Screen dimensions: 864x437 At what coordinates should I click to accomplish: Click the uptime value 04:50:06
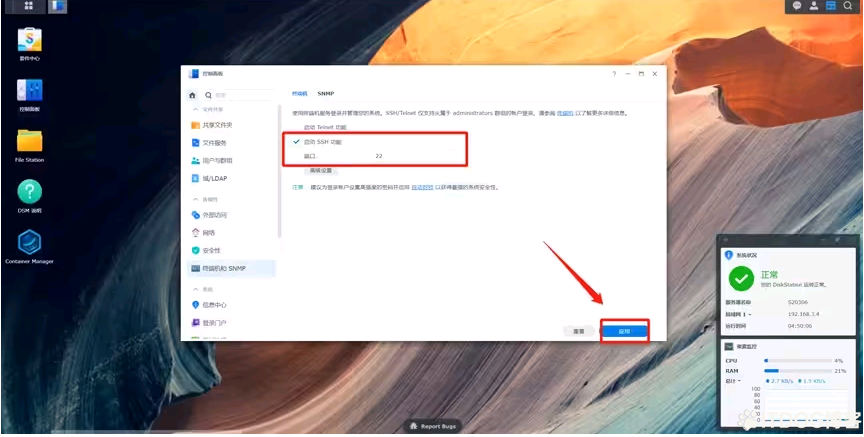coord(800,326)
